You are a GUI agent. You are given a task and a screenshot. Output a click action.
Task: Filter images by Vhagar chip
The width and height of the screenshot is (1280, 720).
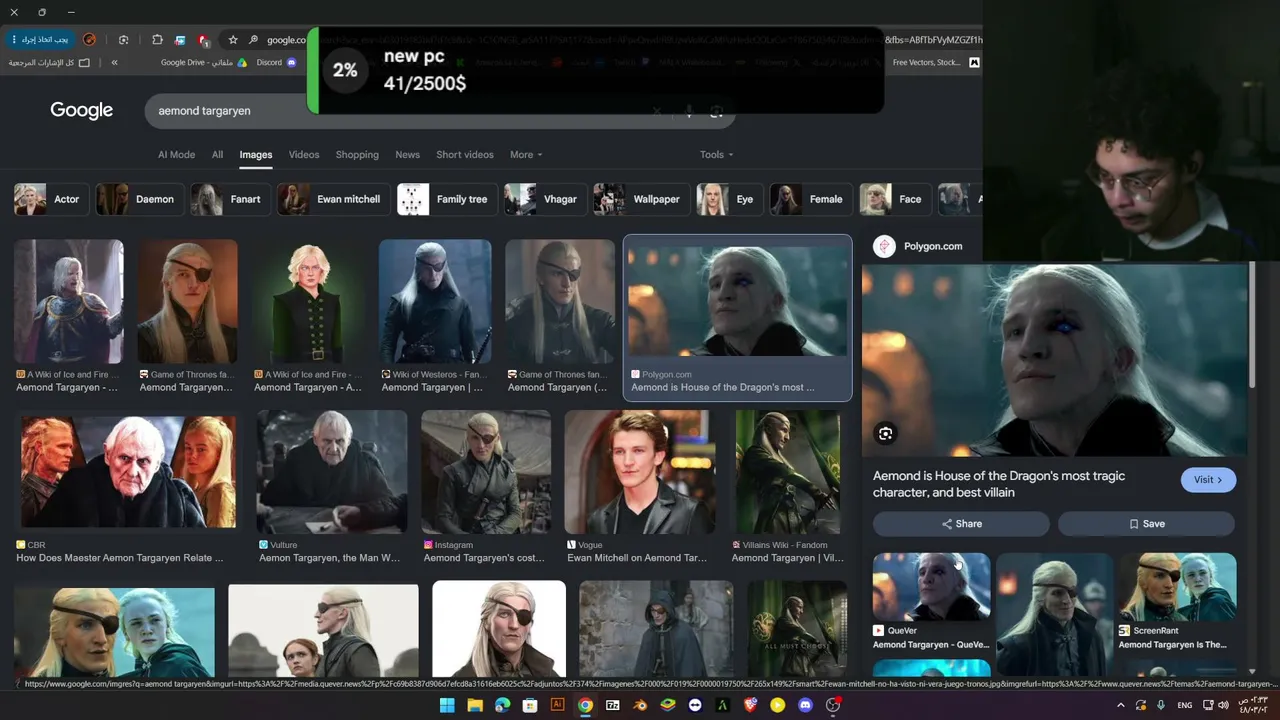pyautogui.click(x=543, y=199)
